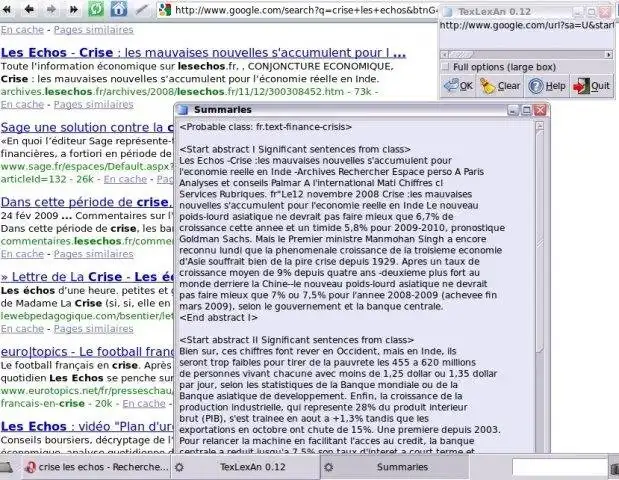This screenshot has height=480, width=619.
Task: Maximize the Summaries window
Action: [x=526, y=110]
